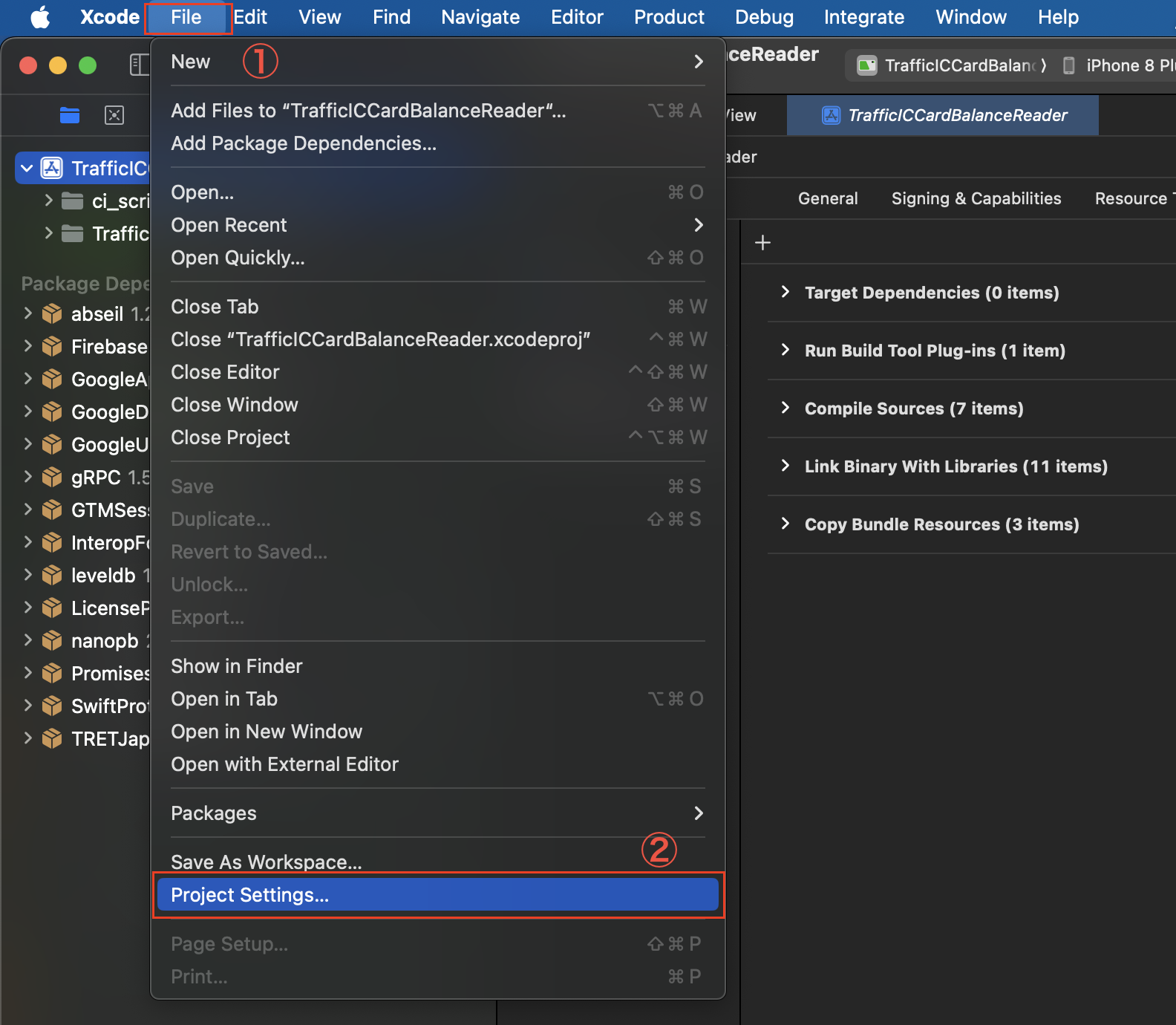Open the File menu

186,17
